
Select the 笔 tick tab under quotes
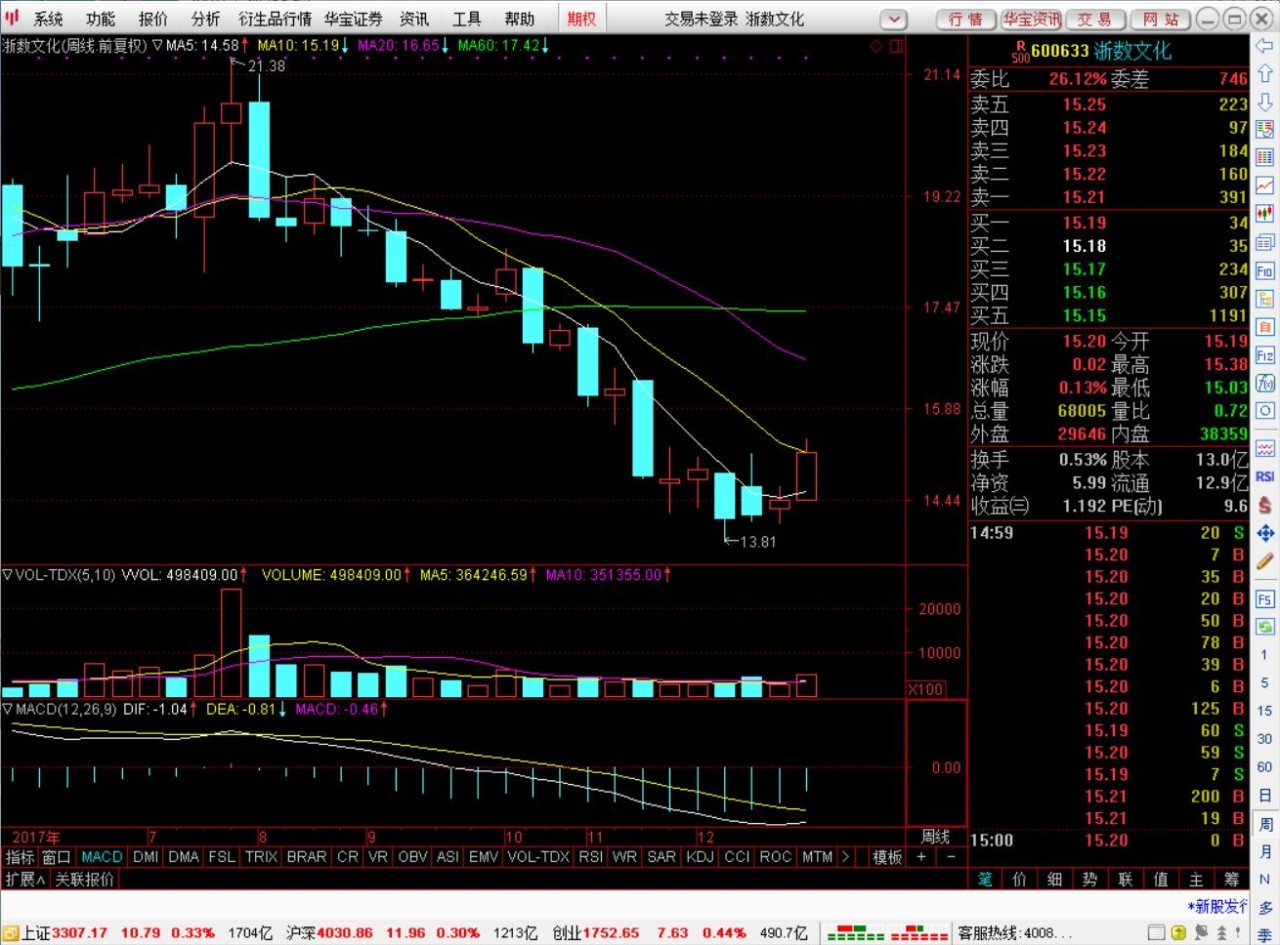[985, 879]
